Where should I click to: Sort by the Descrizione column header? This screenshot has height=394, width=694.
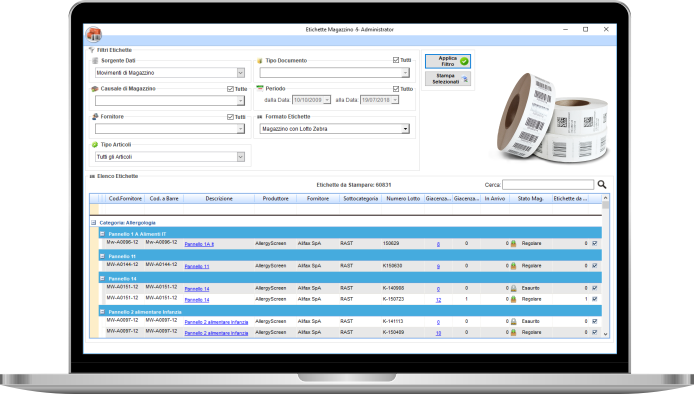(219, 199)
